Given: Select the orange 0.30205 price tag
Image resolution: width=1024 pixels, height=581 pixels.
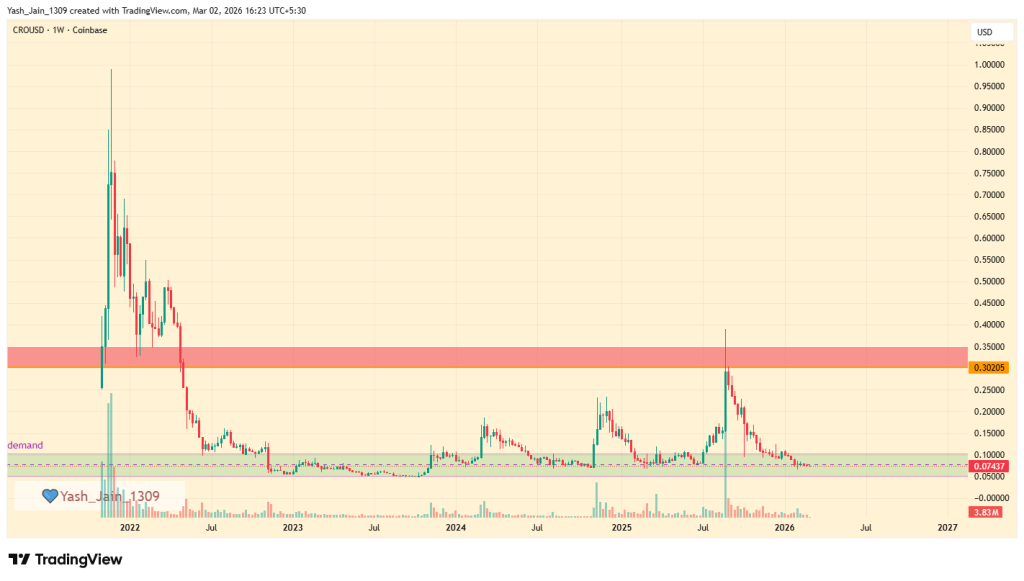Looking at the screenshot, I should click(990, 368).
